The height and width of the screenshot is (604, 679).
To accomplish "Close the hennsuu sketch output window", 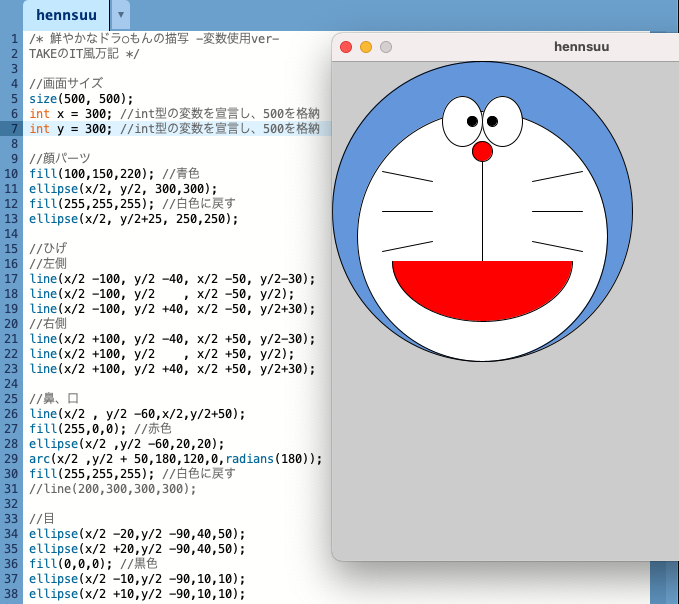I will (x=346, y=47).
